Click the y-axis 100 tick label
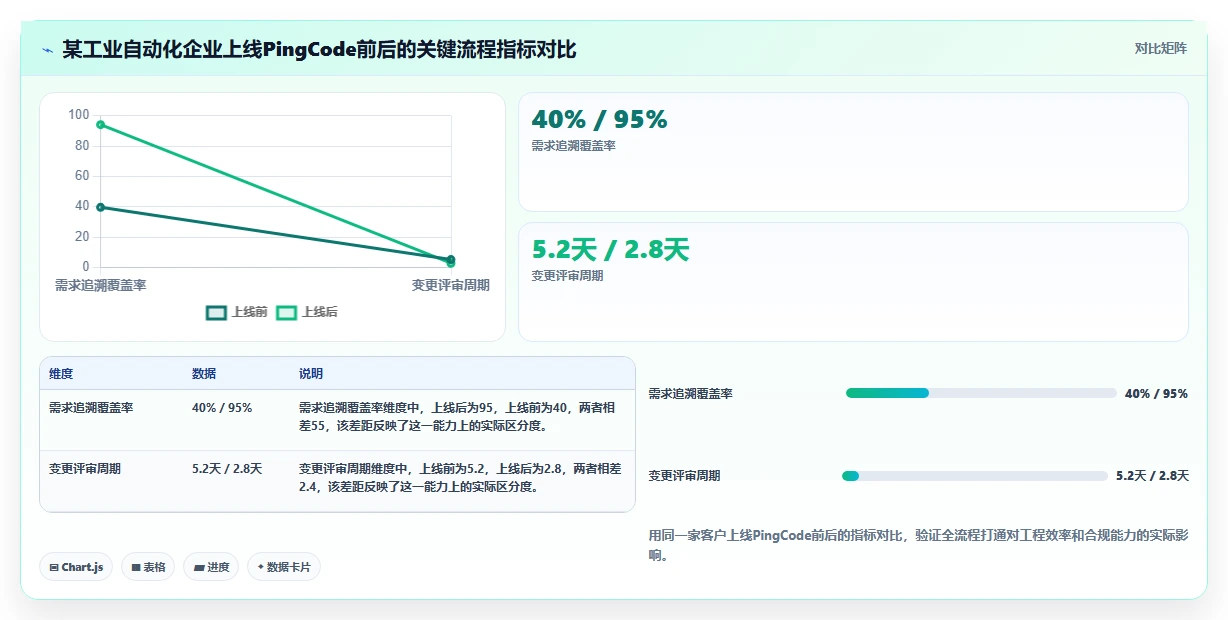Screen dimensions: 1228x620 pos(79,115)
